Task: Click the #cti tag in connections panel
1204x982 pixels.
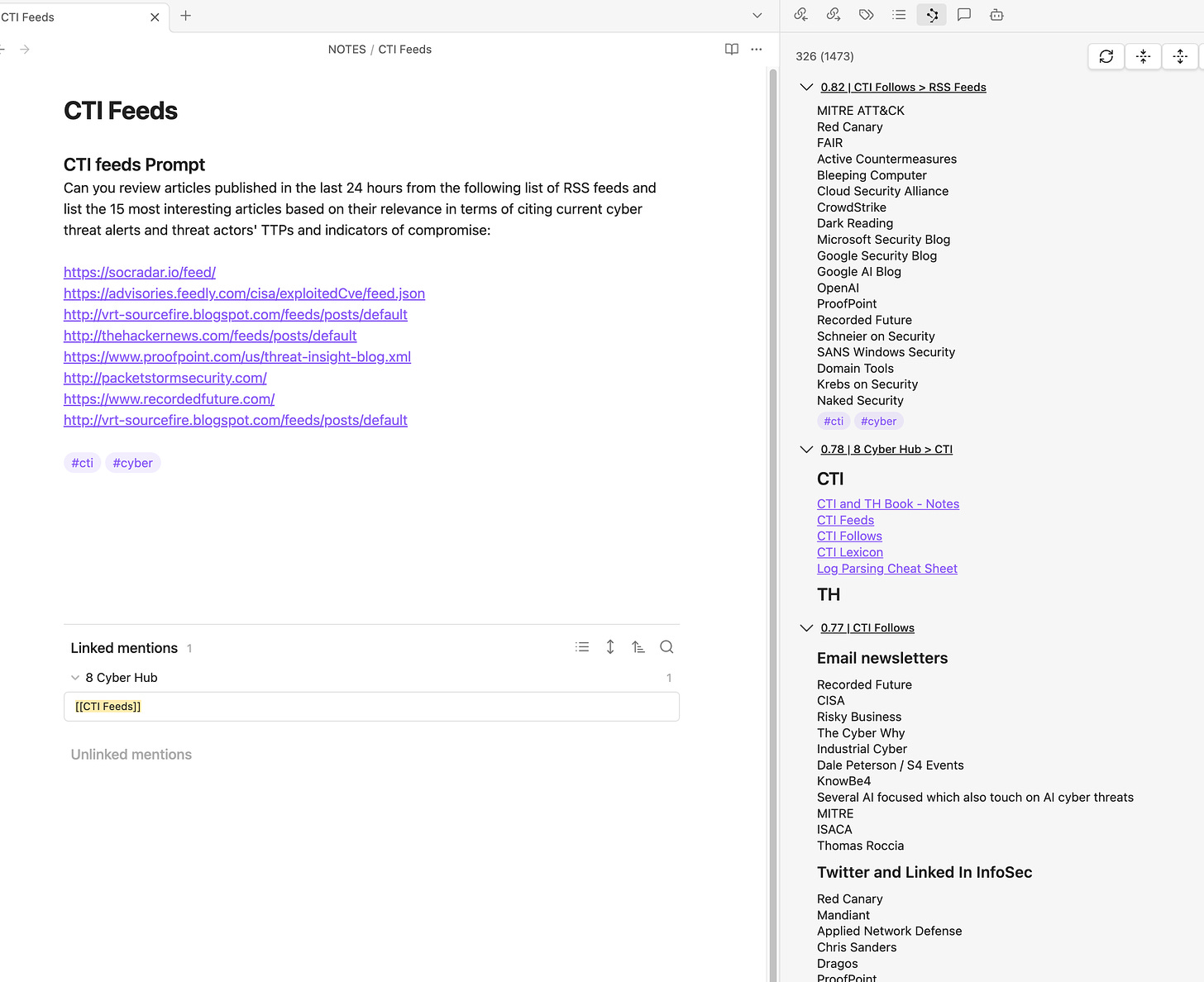Action: 834,422
